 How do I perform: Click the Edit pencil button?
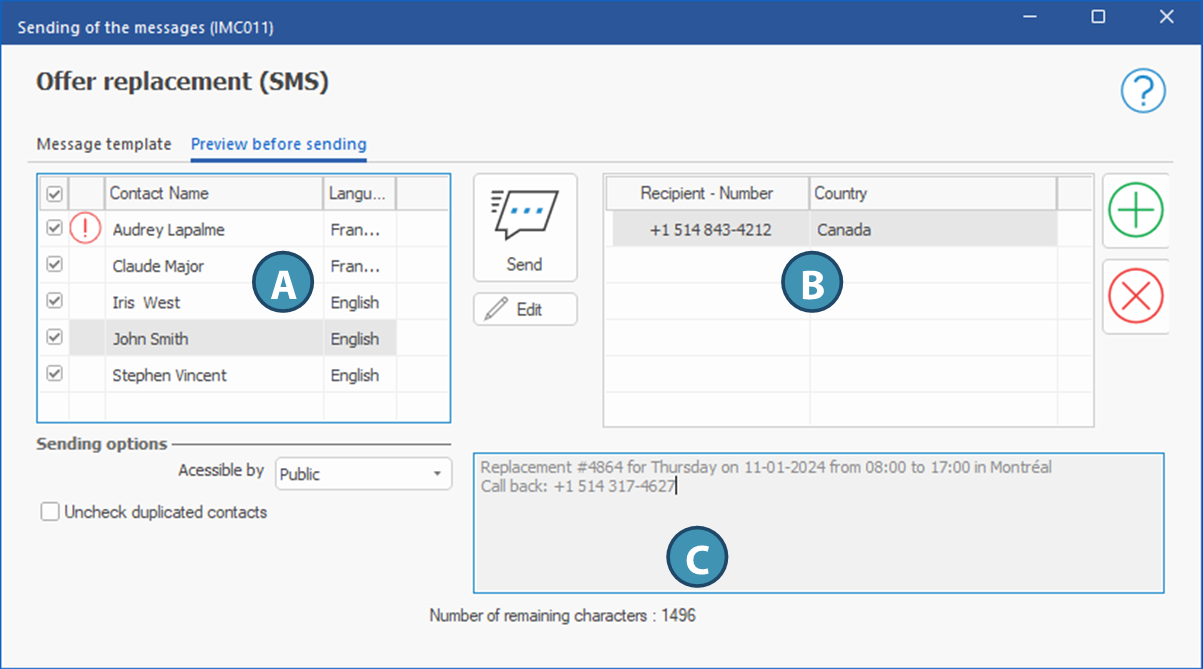(525, 309)
